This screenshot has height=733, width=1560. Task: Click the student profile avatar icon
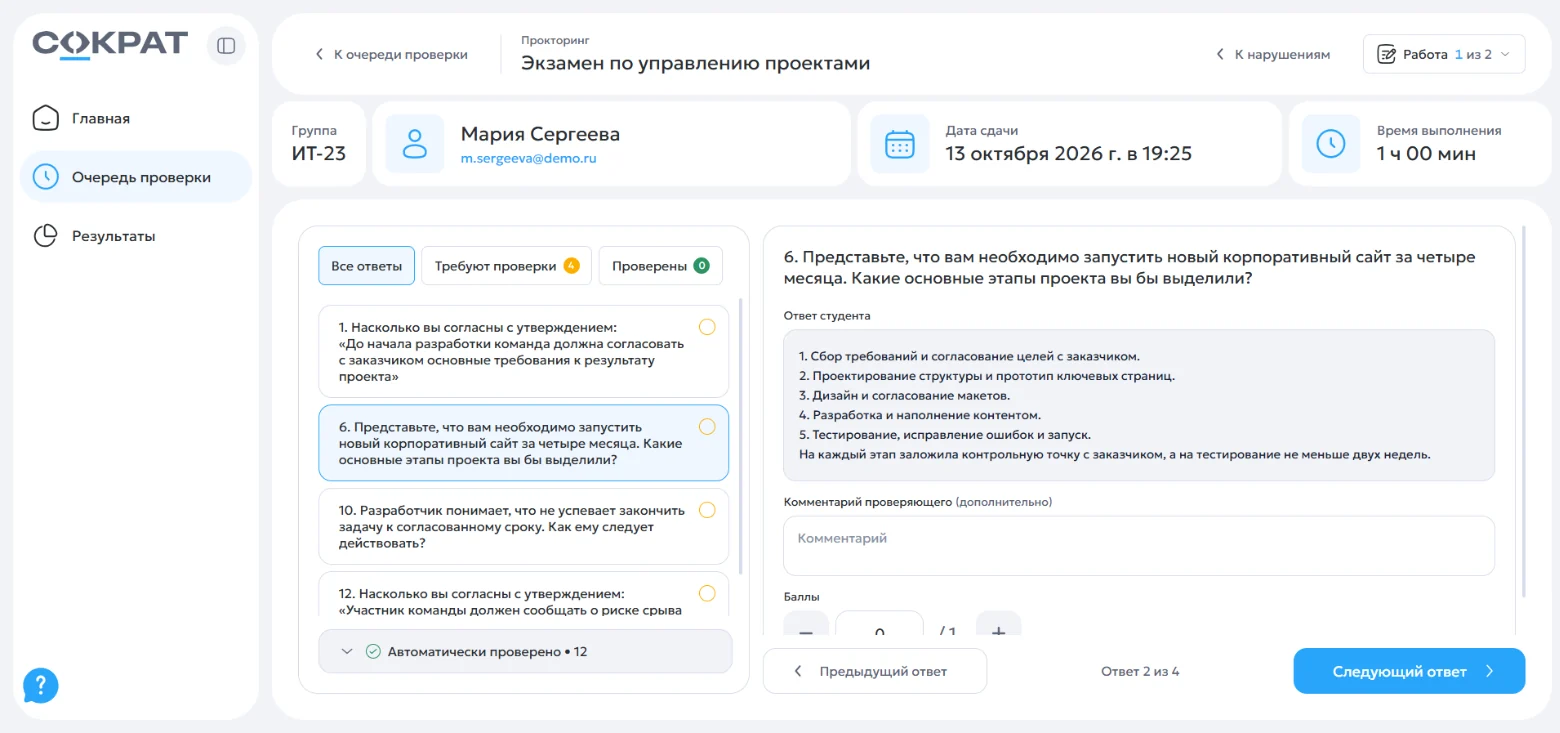(x=415, y=144)
